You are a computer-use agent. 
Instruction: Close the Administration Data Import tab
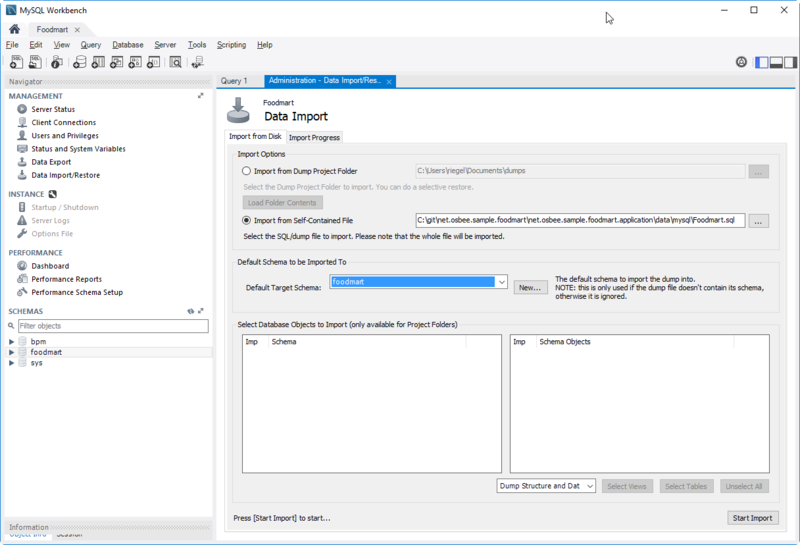click(x=389, y=82)
